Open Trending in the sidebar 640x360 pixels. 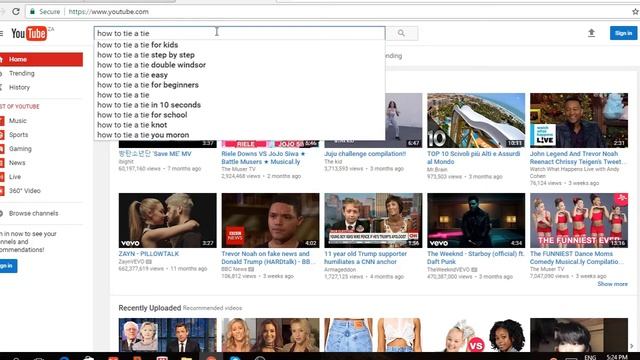click(22, 73)
